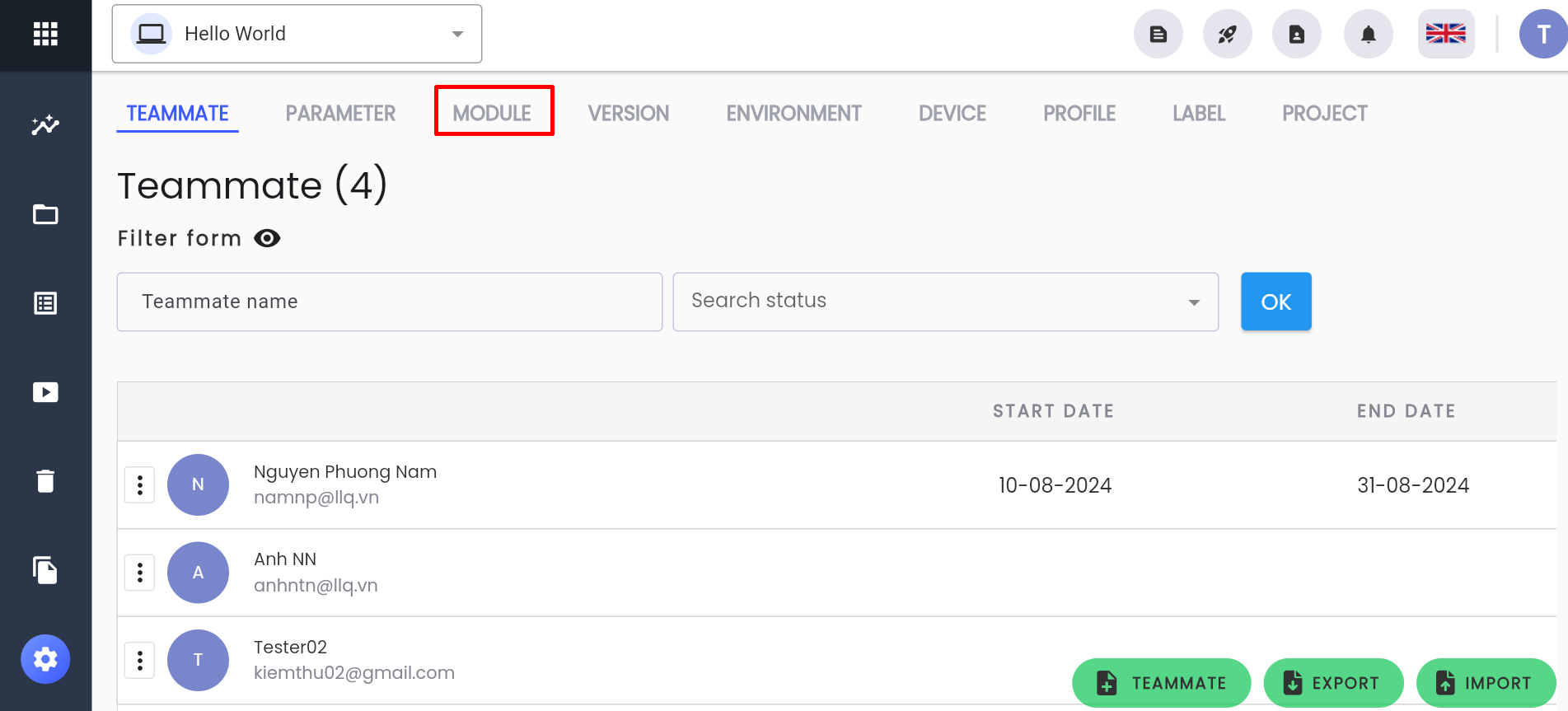Click the End Date column header
This screenshot has height=711, width=1568.
click(1407, 411)
